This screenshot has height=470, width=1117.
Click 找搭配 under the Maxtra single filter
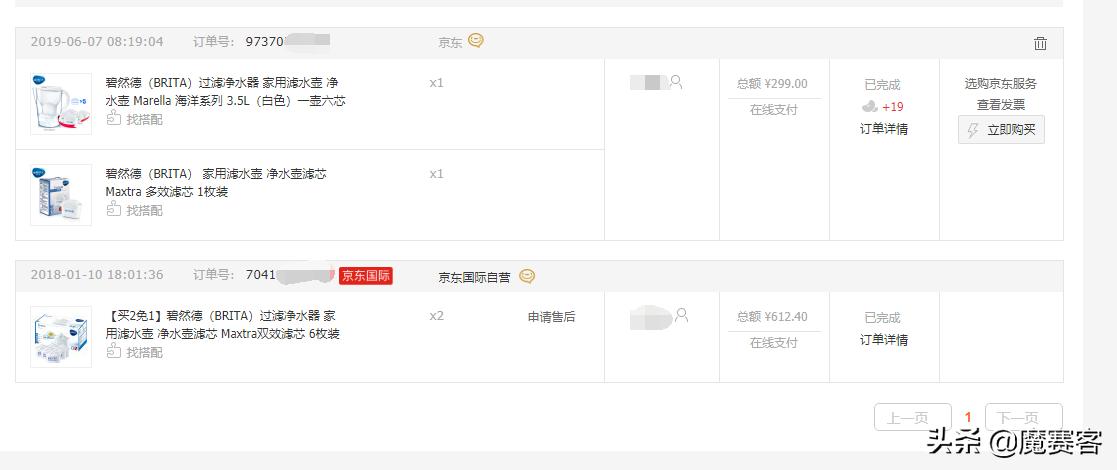[135, 210]
